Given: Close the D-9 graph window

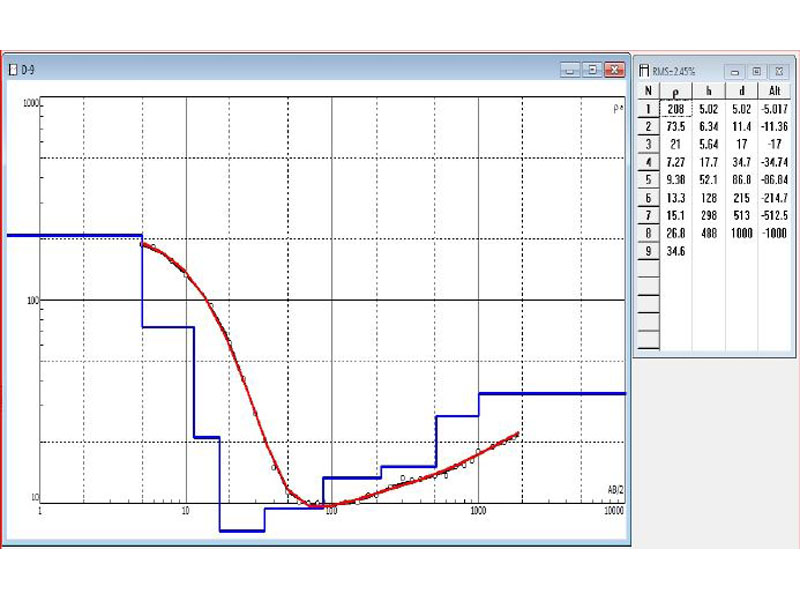Looking at the screenshot, I should [x=614, y=70].
